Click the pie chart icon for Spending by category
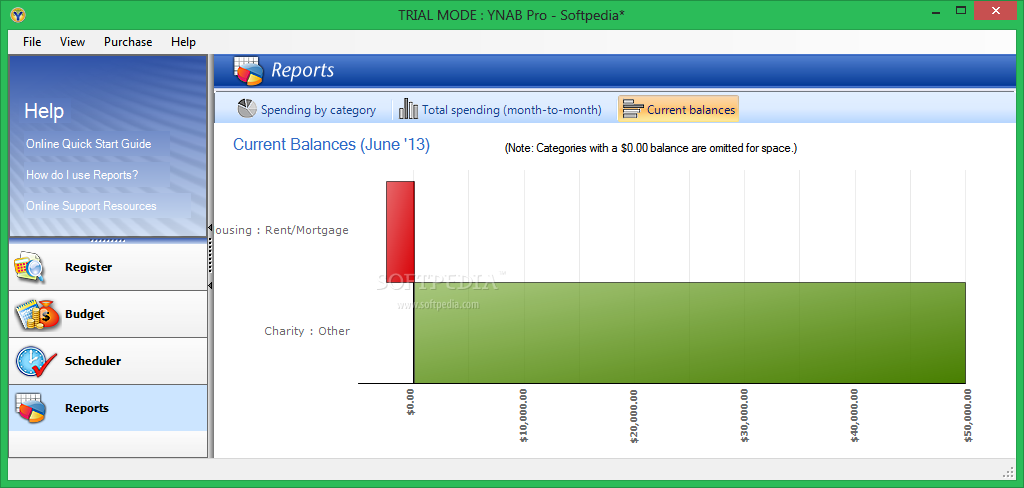Screen dimensions: 1024x488 click(247, 109)
